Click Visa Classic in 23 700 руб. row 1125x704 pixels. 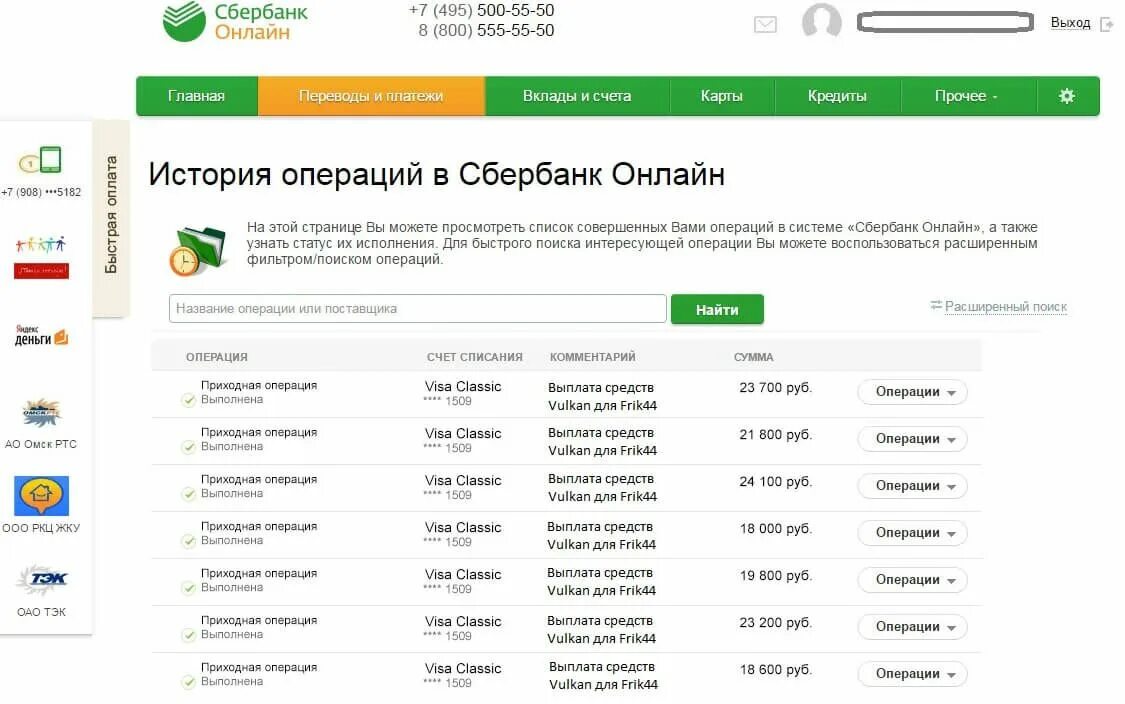pyautogui.click(x=463, y=387)
